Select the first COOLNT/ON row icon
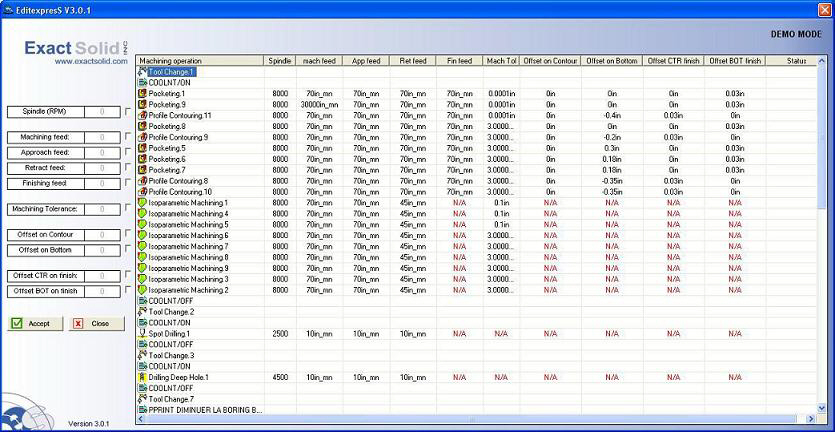The width and height of the screenshot is (835, 432). pyautogui.click(x=142, y=83)
